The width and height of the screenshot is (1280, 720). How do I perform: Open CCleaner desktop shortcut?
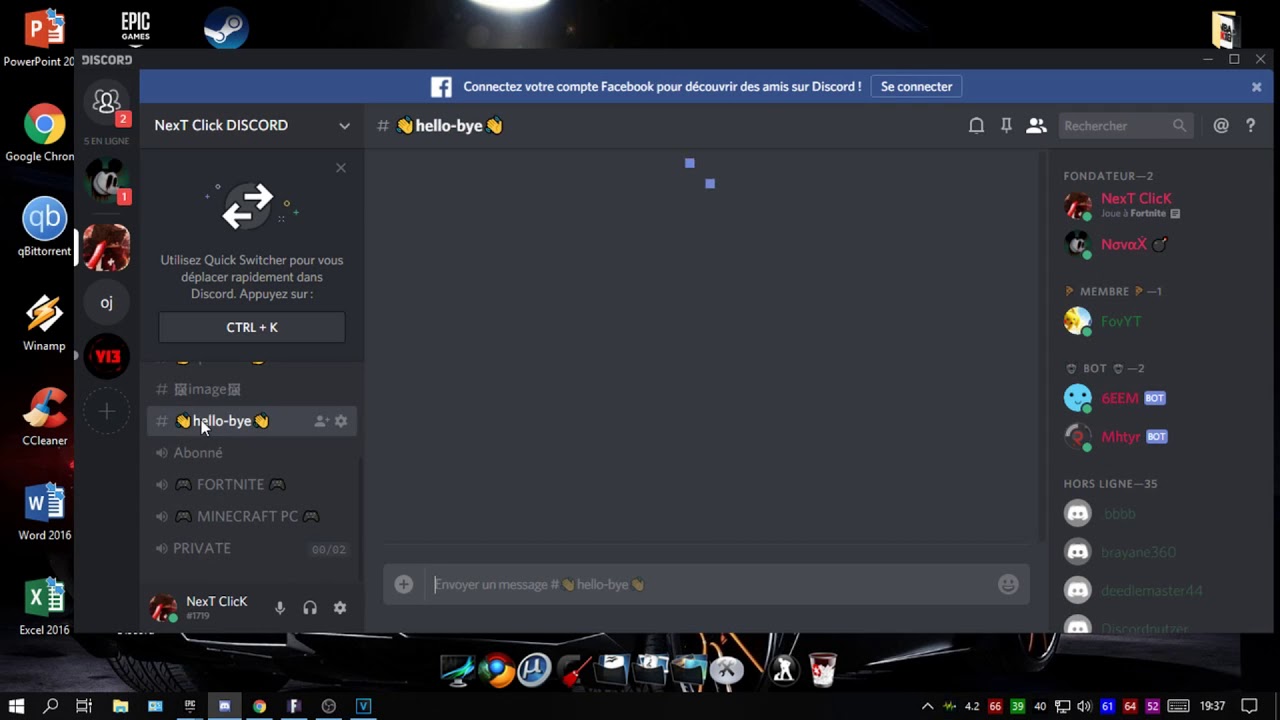[x=44, y=416]
